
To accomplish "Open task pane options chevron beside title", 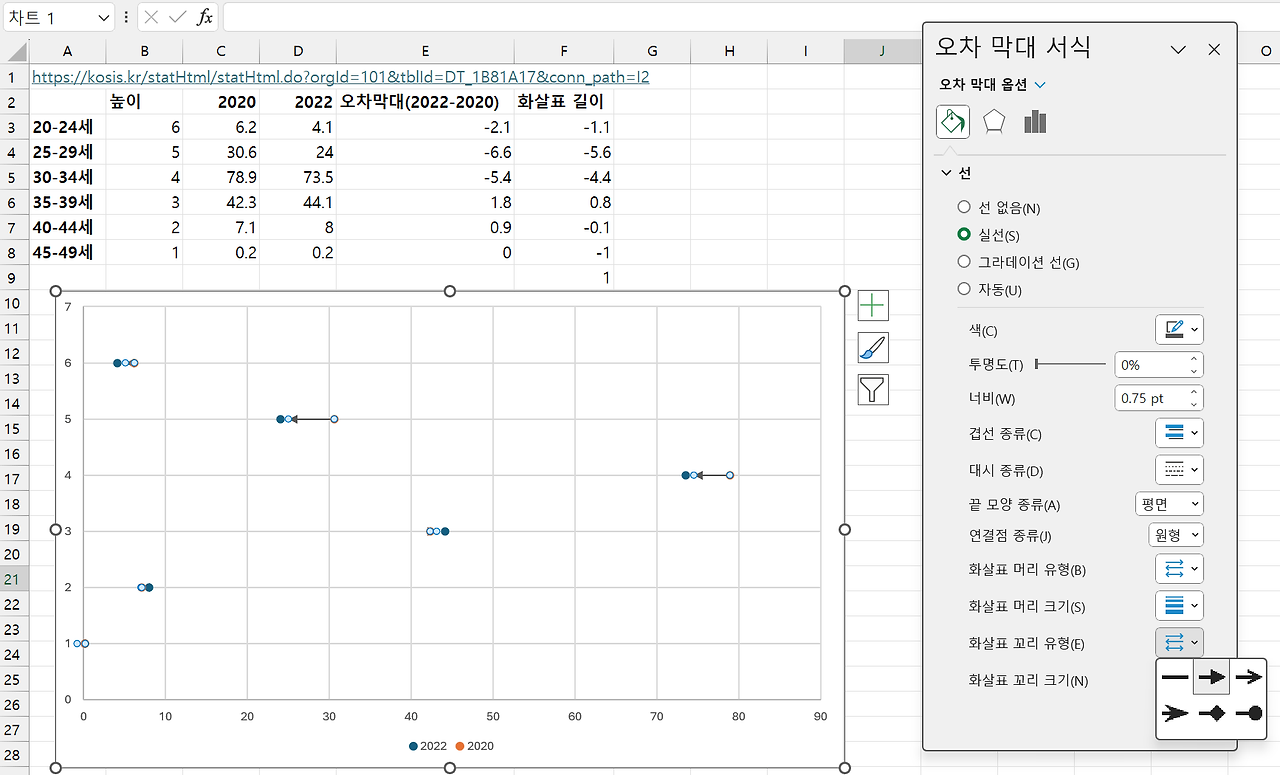I will point(1178,49).
